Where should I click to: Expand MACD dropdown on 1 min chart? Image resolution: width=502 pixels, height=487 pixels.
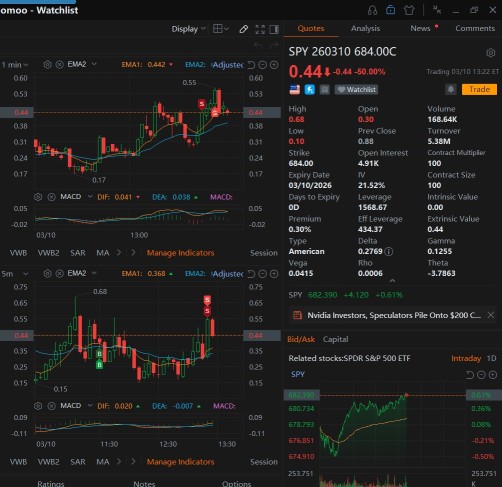[90, 197]
